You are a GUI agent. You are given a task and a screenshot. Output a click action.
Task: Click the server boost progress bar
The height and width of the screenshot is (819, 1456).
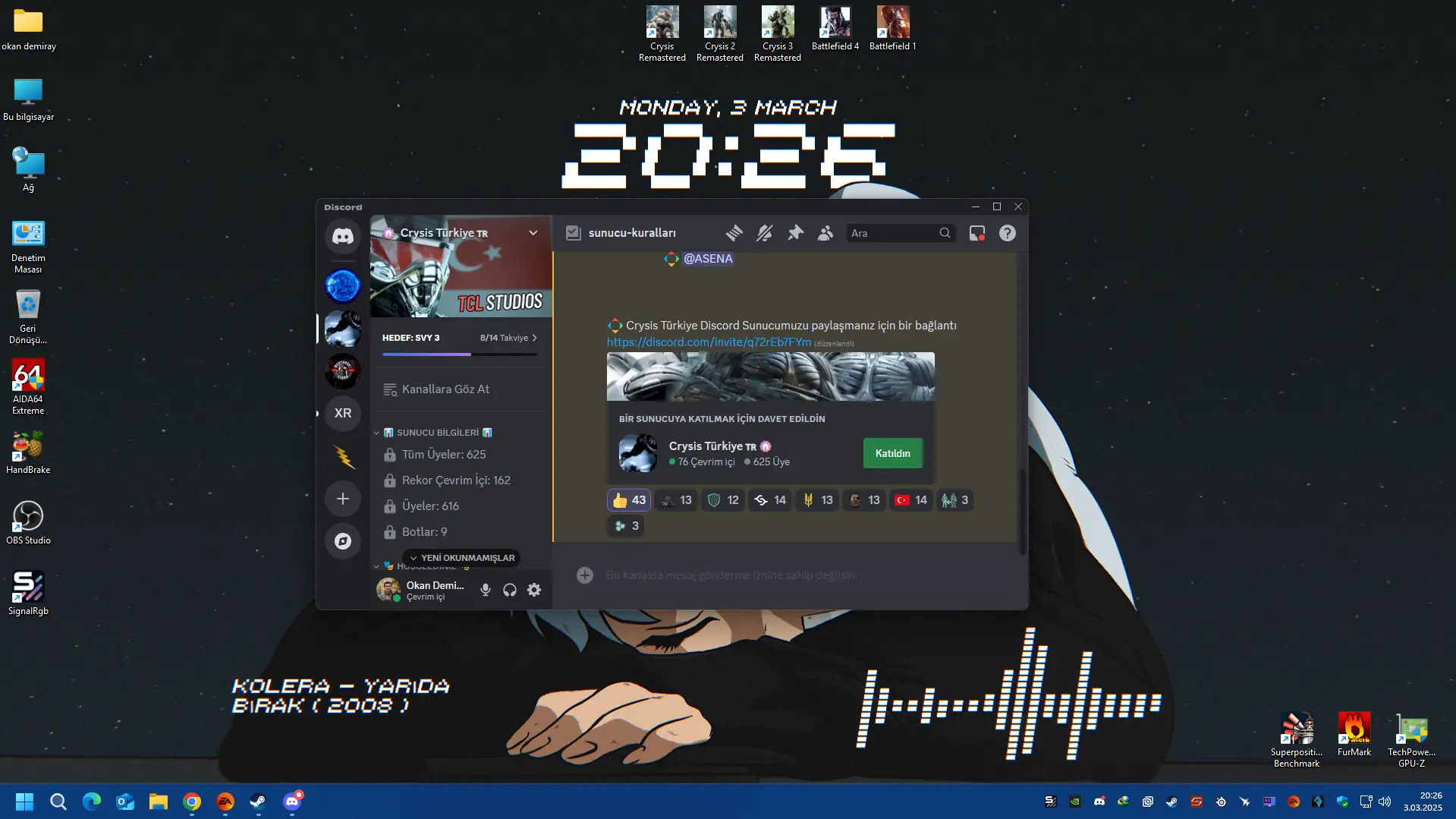tap(460, 354)
